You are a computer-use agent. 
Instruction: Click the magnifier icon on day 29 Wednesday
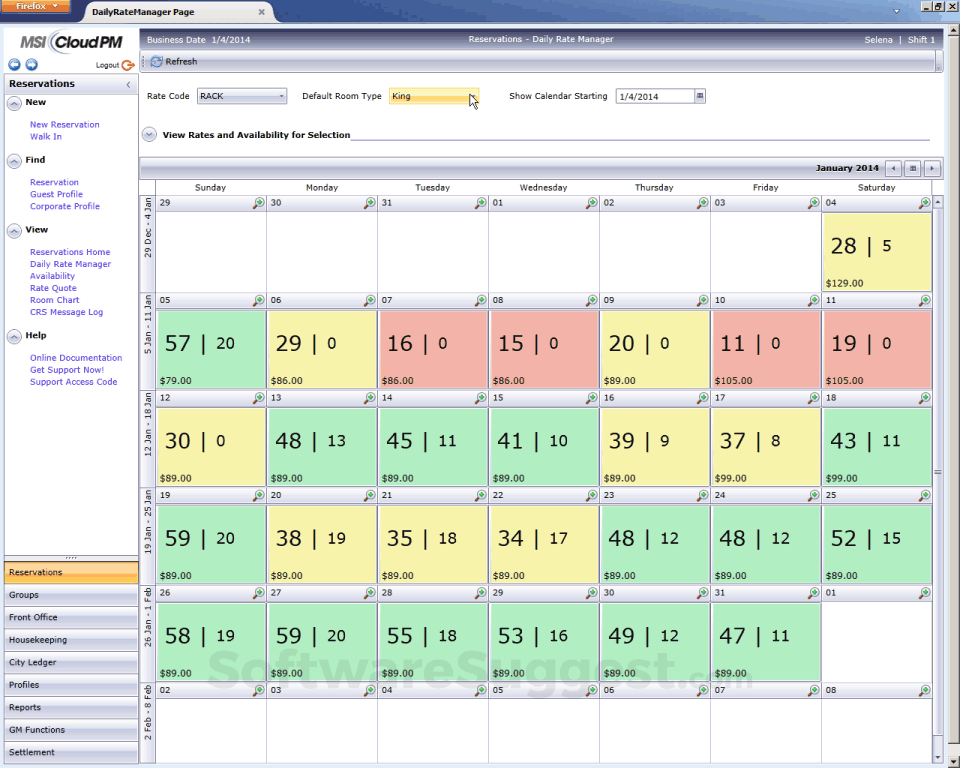591,592
